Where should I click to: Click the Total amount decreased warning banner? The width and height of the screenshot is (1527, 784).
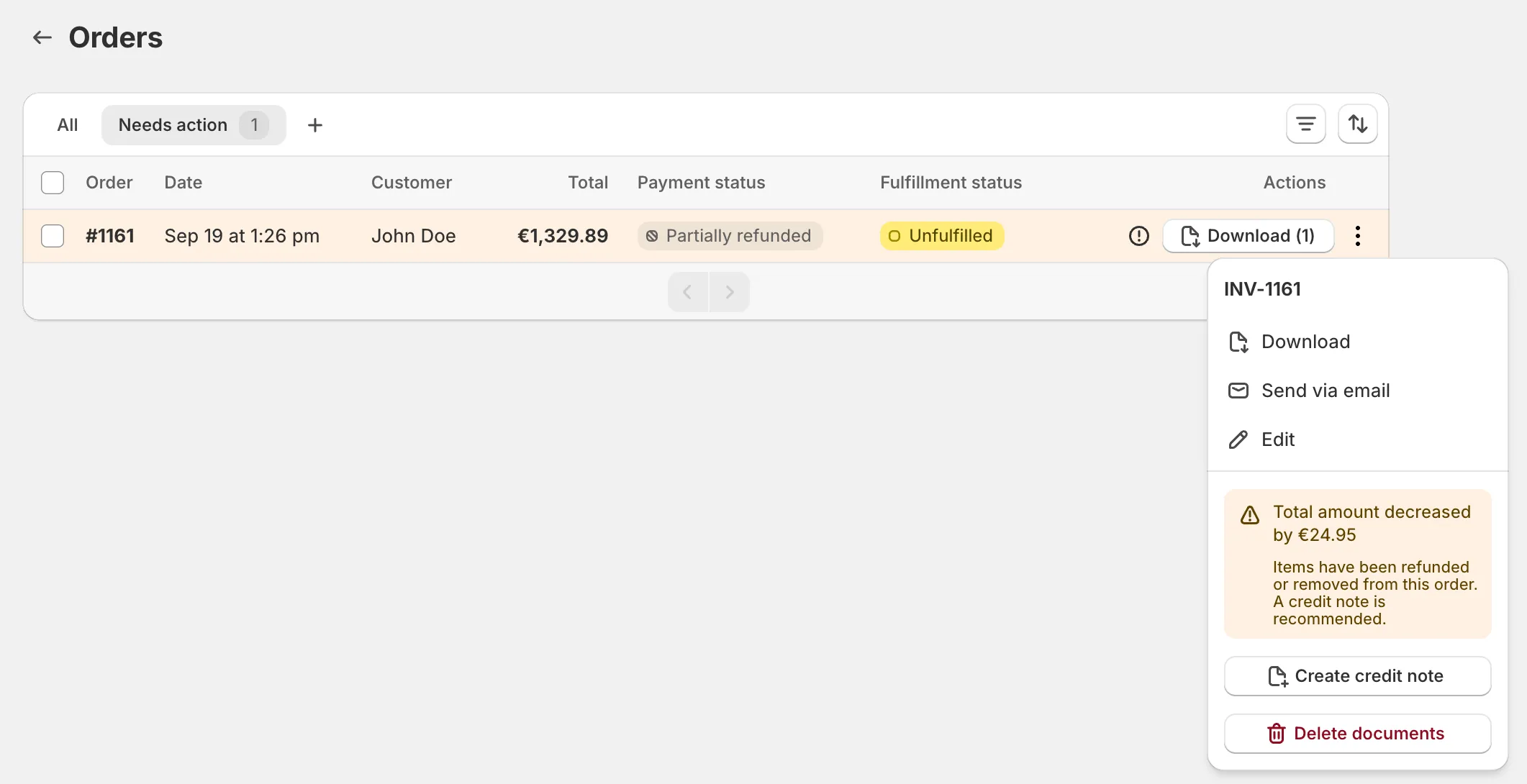click(1357, 564)
